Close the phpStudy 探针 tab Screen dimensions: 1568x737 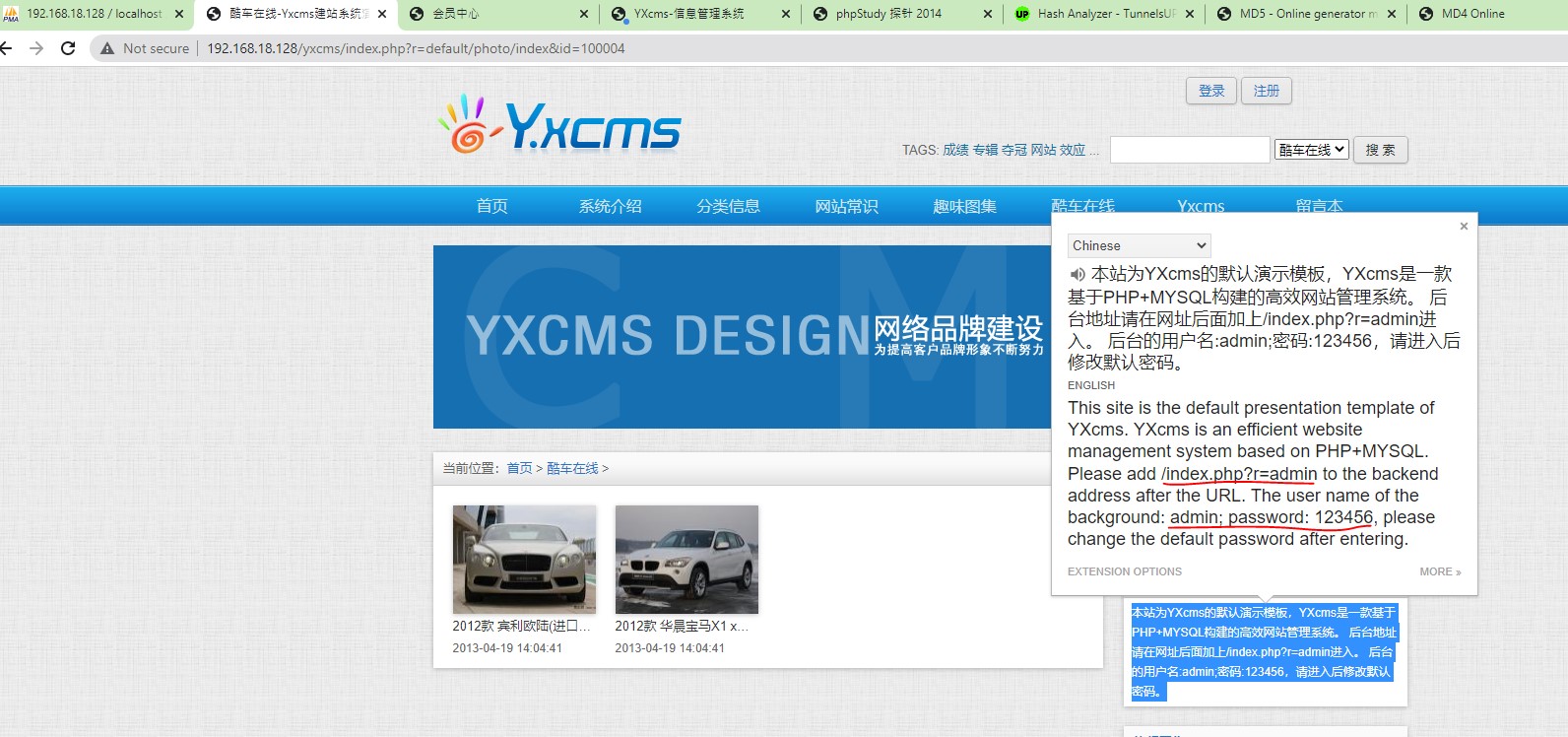tap(988, 14)
